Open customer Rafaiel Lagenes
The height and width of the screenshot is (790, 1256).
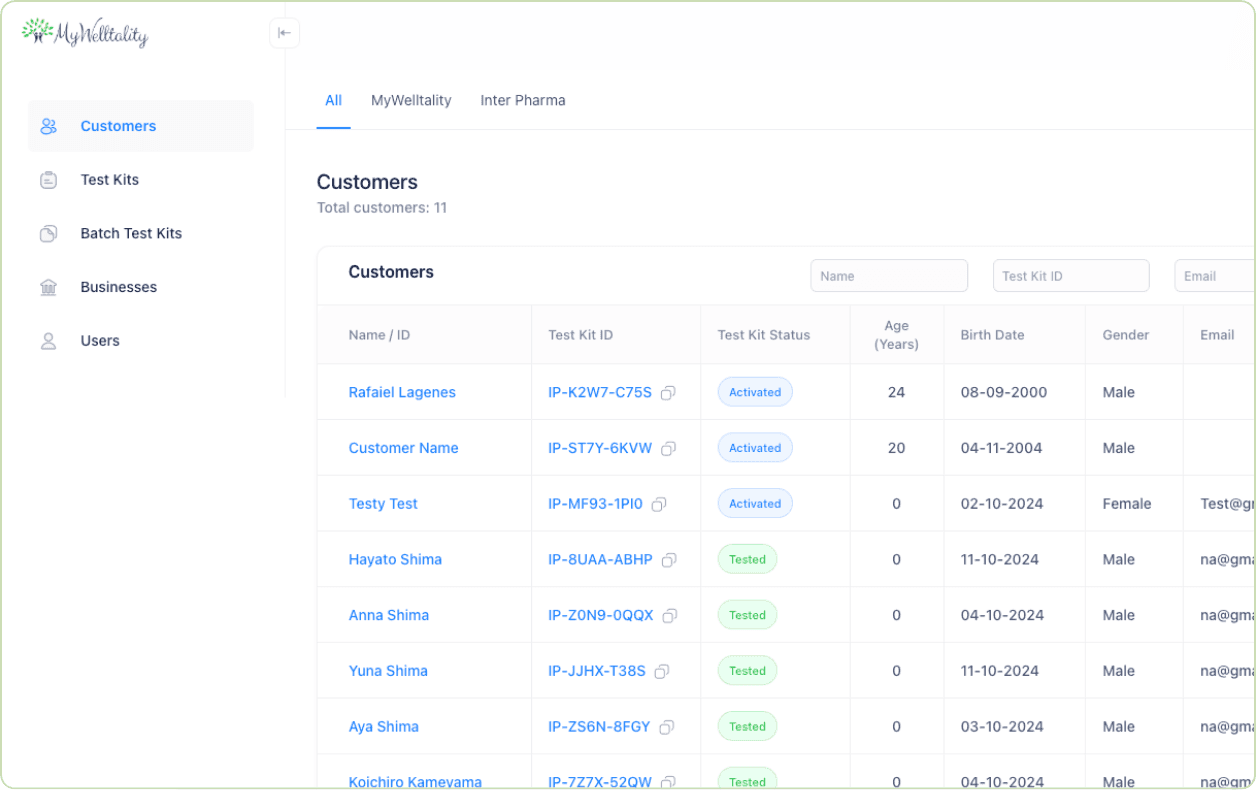[402, 392]
